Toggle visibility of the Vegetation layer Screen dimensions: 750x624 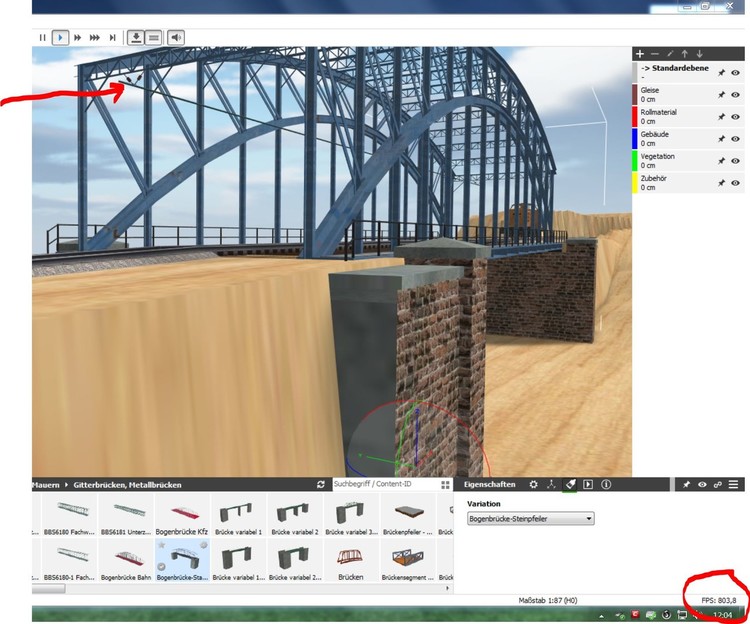pyautogui.click(x=735, y=161)
